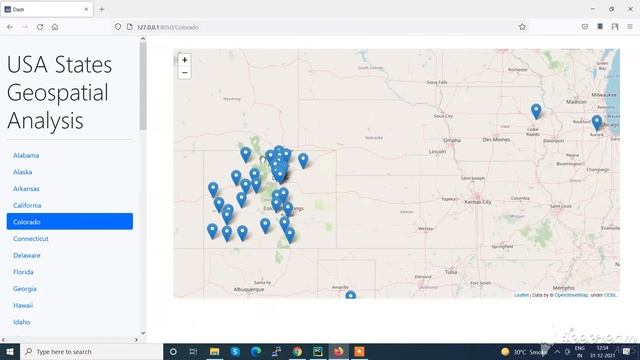Select the highlighted Colorado item
The width and height of the screenshot is (640, 360).
click(70, 222)
